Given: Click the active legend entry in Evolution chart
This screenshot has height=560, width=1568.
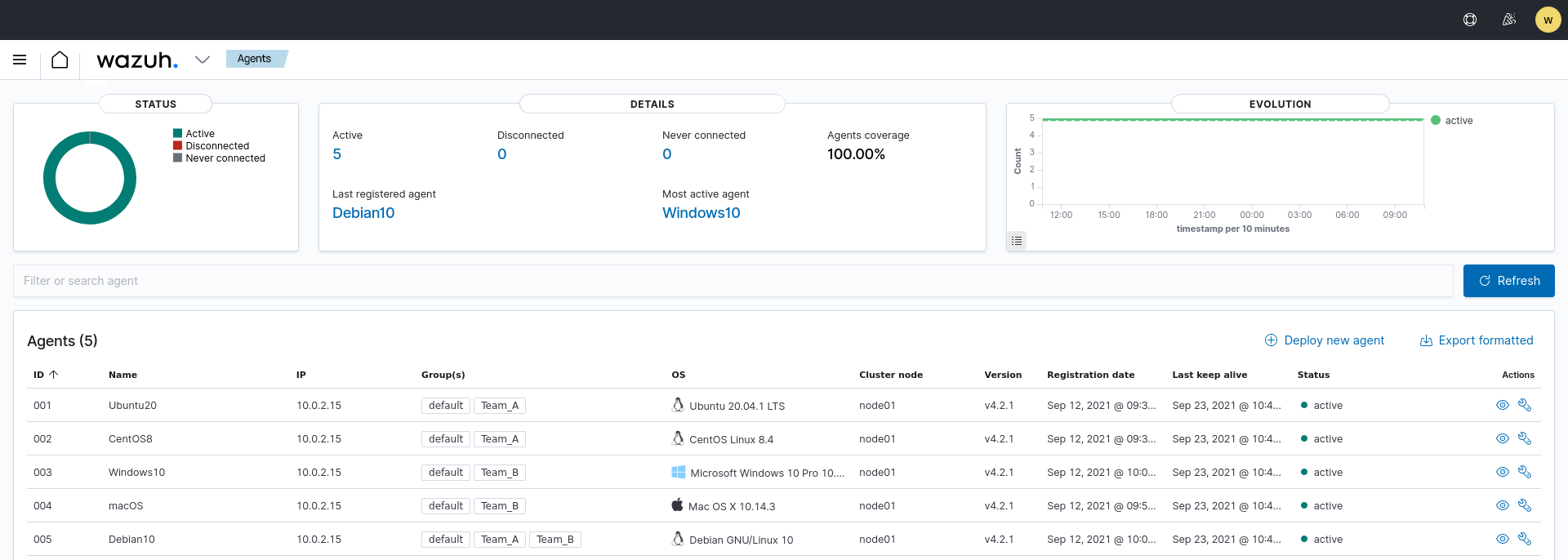Looking at the screenshot, I should tap(1452, 121).
